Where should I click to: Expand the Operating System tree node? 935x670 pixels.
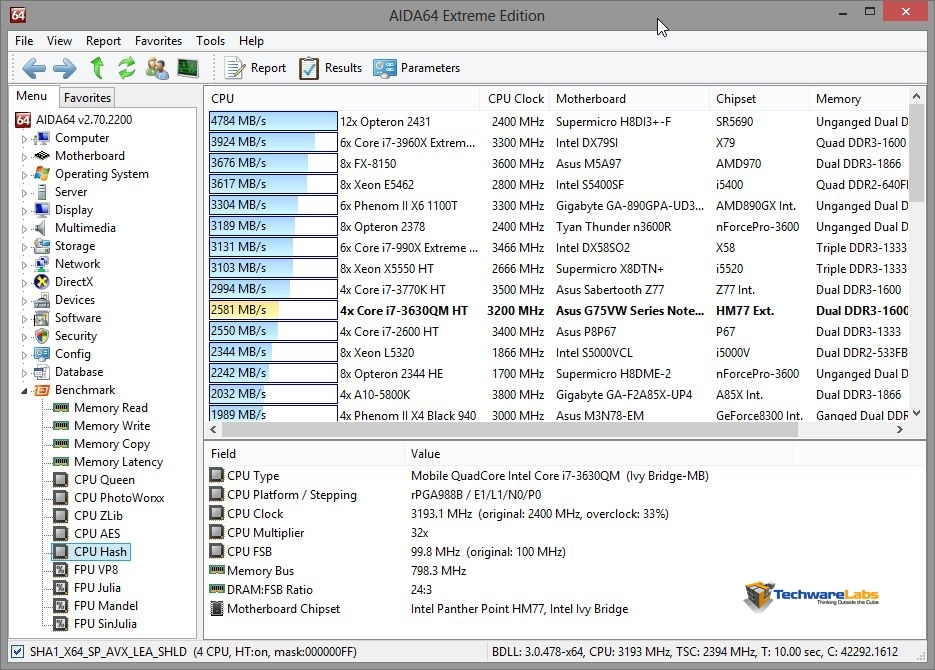24,175
